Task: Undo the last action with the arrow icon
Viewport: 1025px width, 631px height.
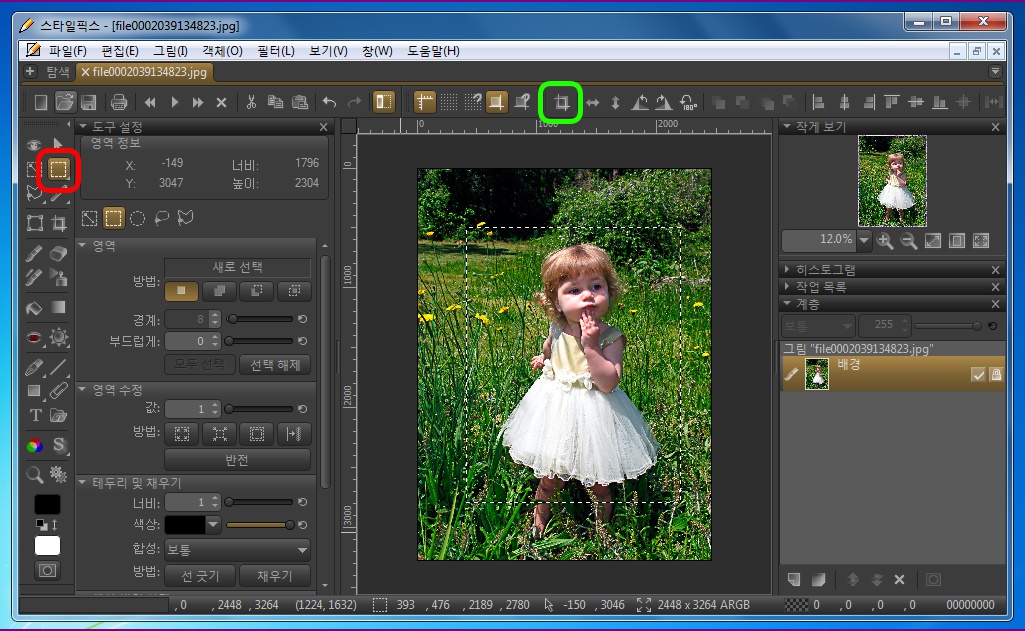Action: [x=329, y=102]
